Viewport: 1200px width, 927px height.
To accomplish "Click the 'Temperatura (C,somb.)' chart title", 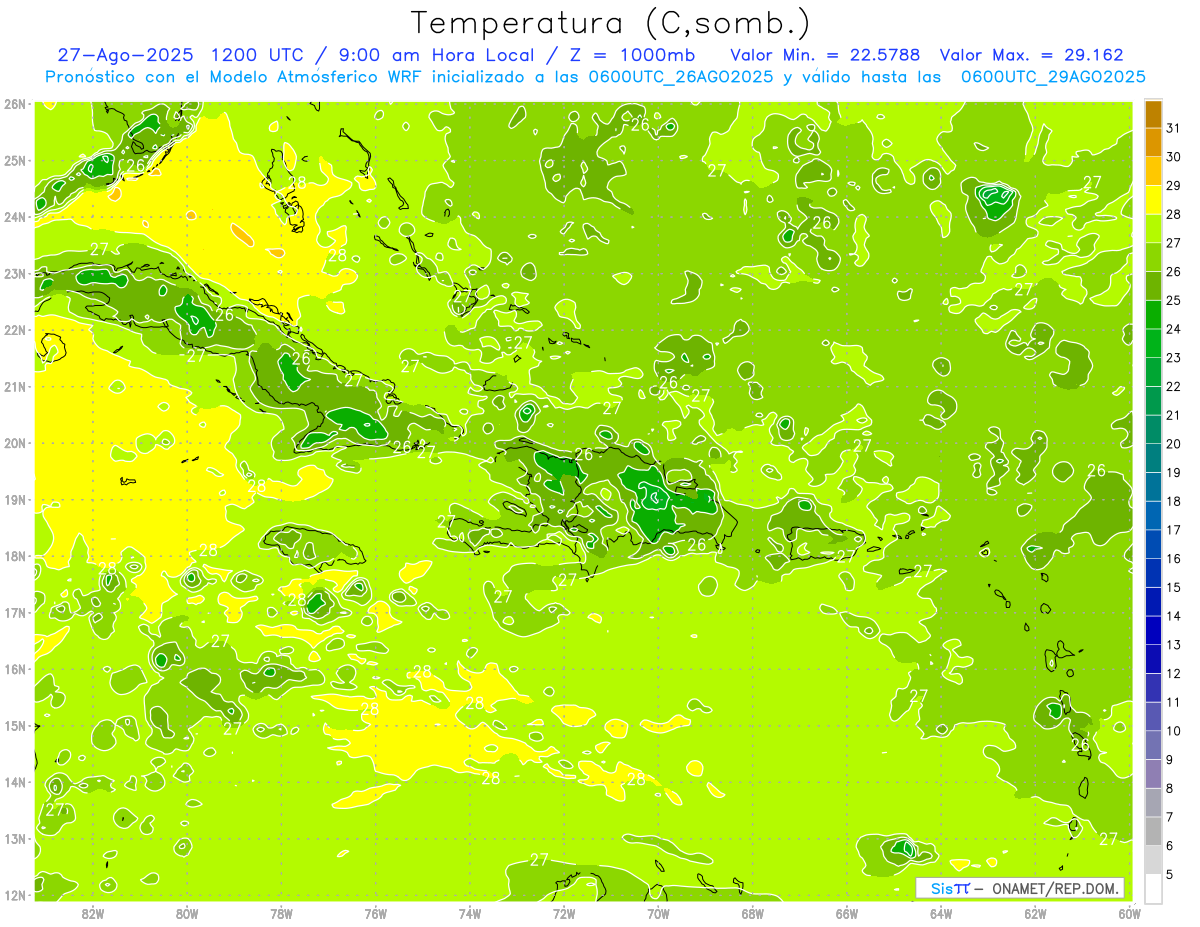I will point(611,23).
